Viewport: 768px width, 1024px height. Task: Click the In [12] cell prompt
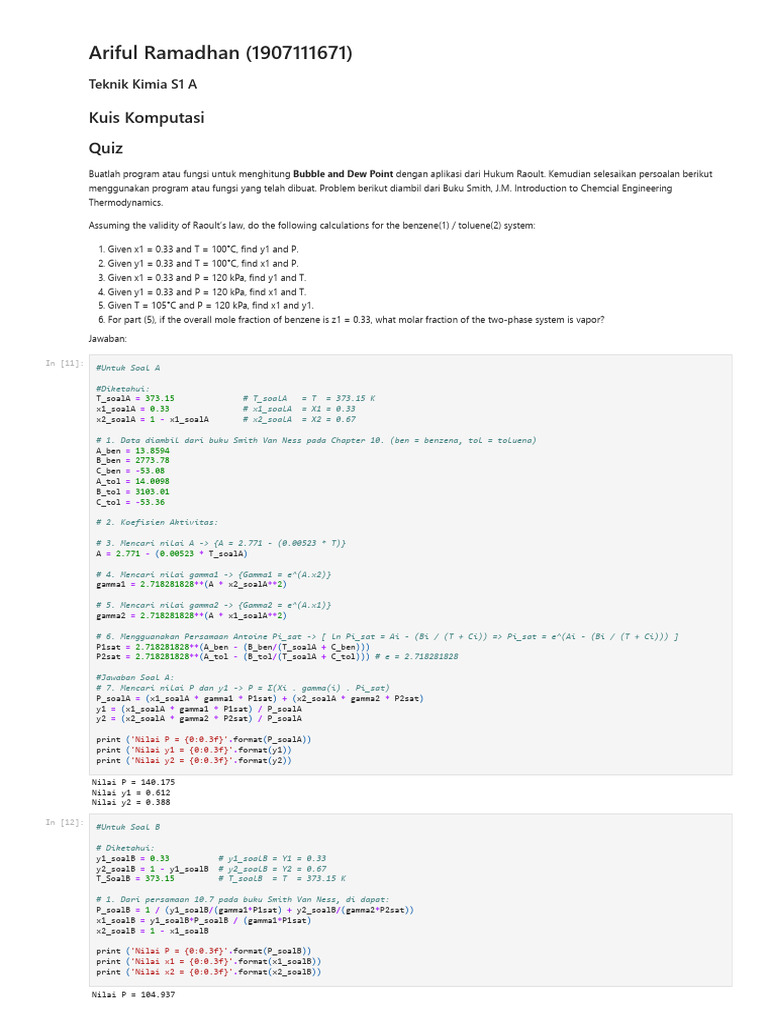pos(64,822)
